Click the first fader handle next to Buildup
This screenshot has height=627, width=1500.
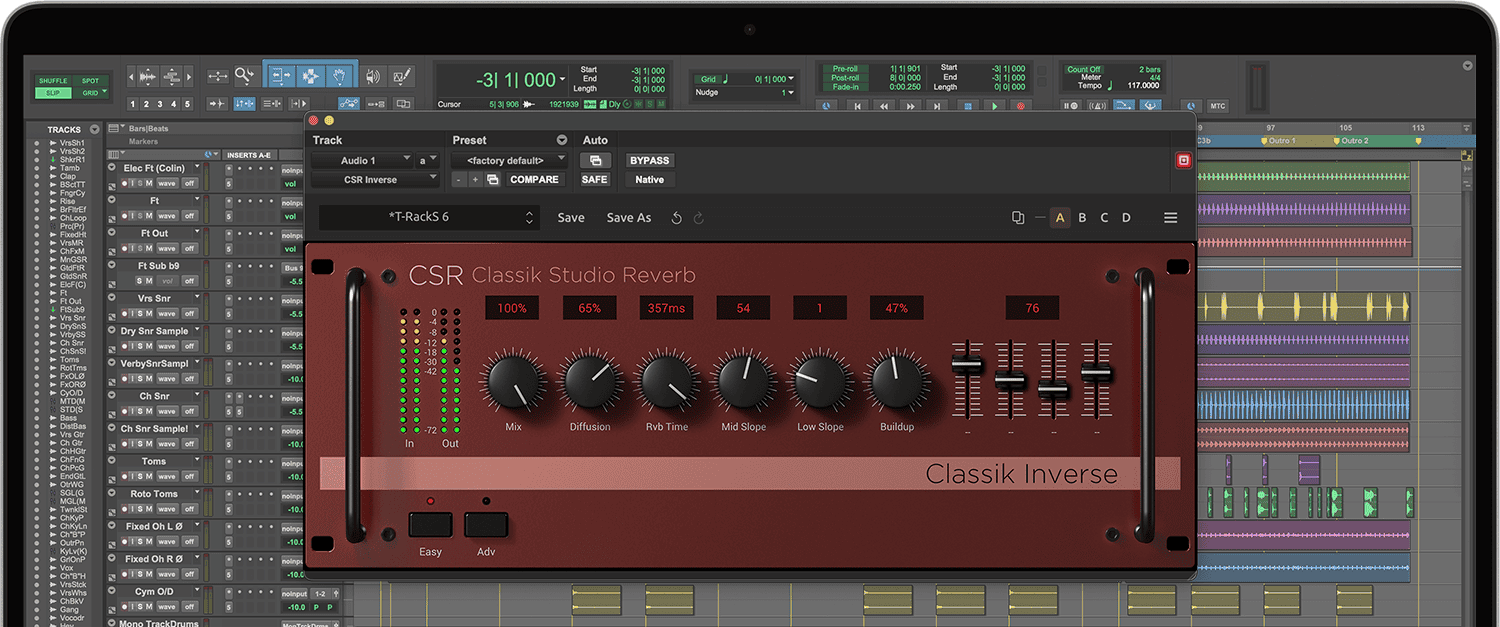(x=966, y=364)
